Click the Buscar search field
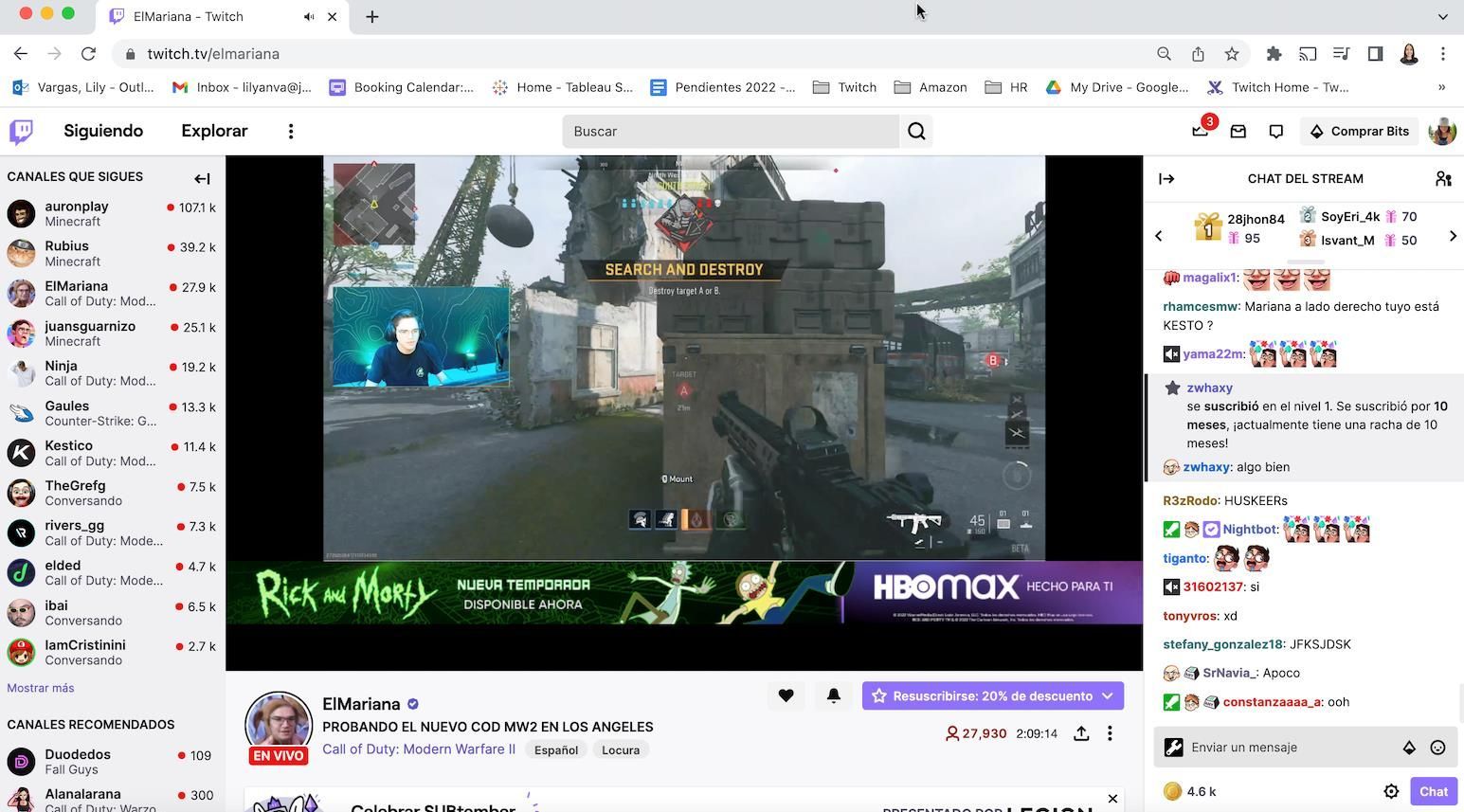The image size is (1464, 812). click(x=731, y=132)
